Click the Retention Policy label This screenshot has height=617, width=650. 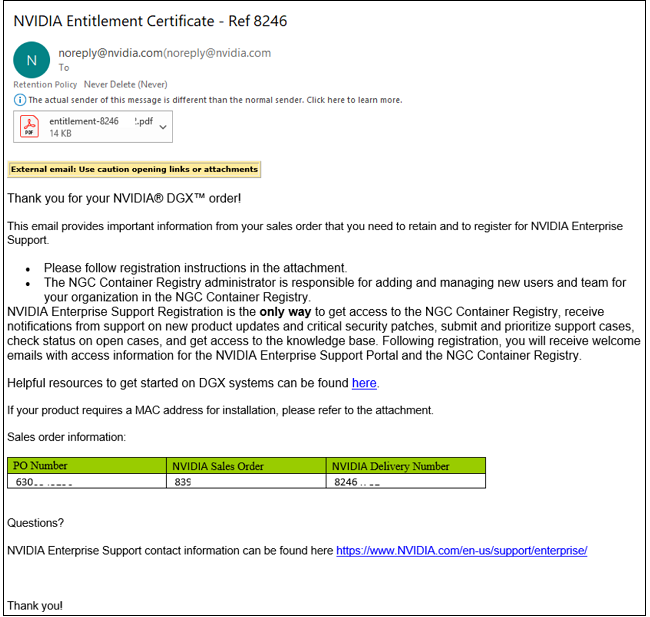[45, 85]
